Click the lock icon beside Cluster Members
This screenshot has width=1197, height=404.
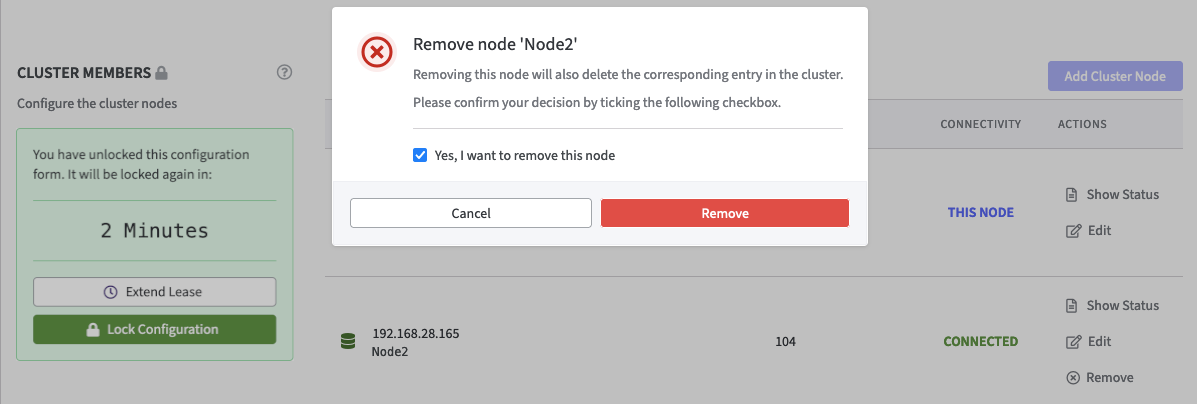click(162, 73)
